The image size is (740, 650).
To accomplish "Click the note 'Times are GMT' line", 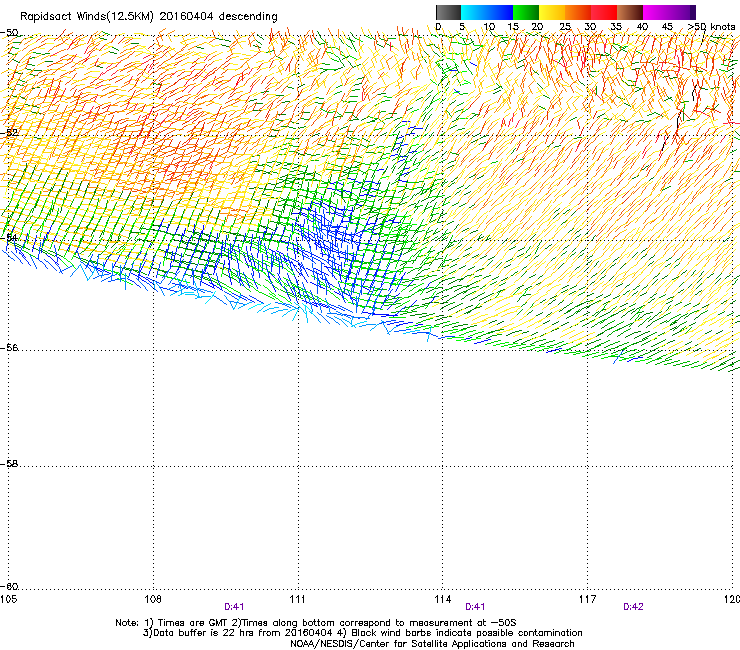I will [316, 623].
